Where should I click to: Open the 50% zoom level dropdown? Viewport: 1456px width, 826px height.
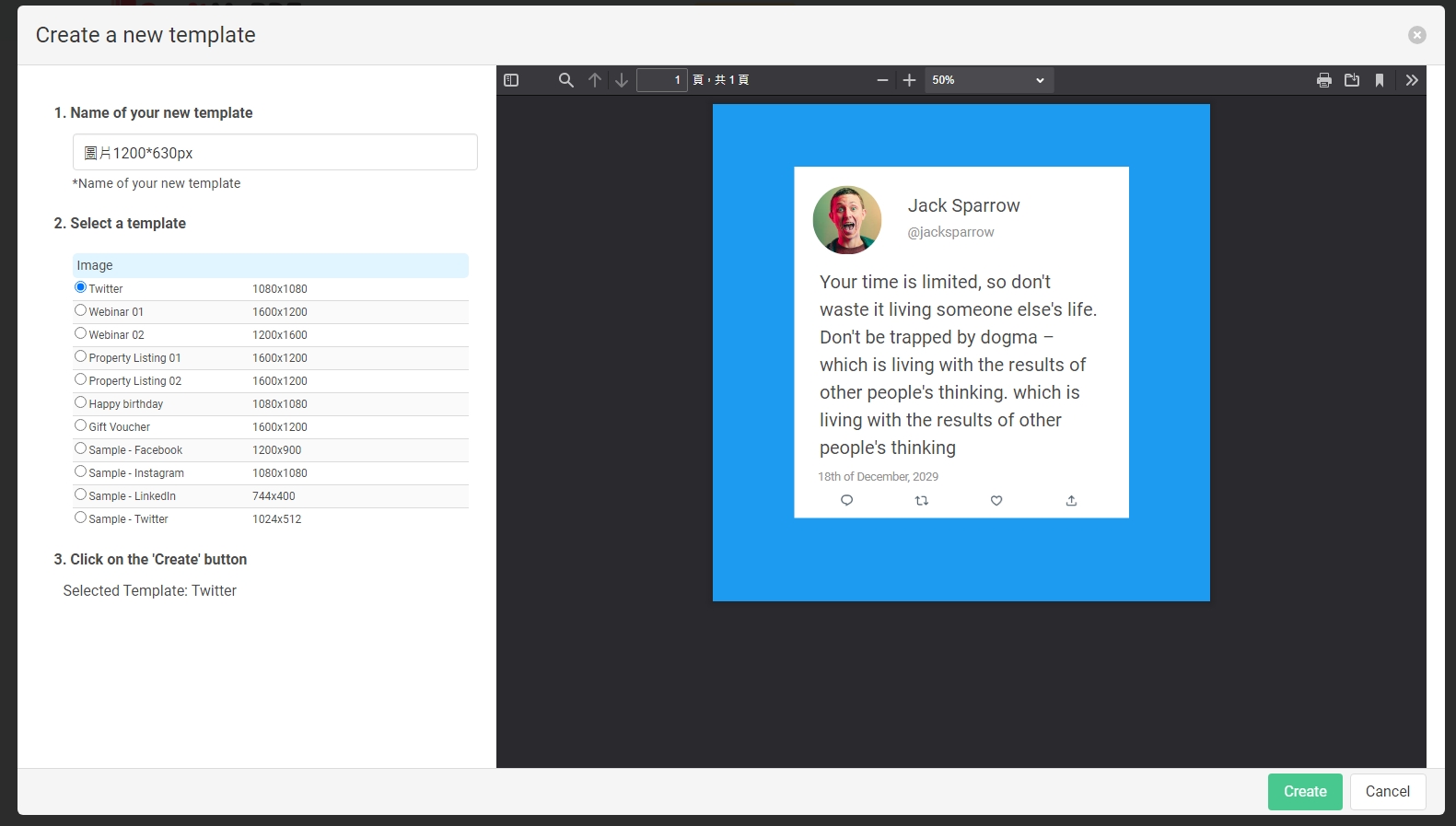coord(988,80)
